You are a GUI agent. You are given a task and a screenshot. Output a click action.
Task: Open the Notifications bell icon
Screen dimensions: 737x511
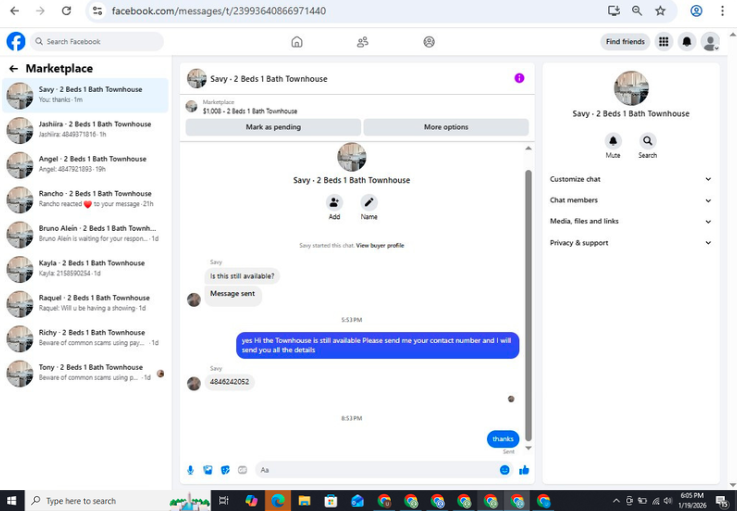pyautogui.click(x=687, y=42)
